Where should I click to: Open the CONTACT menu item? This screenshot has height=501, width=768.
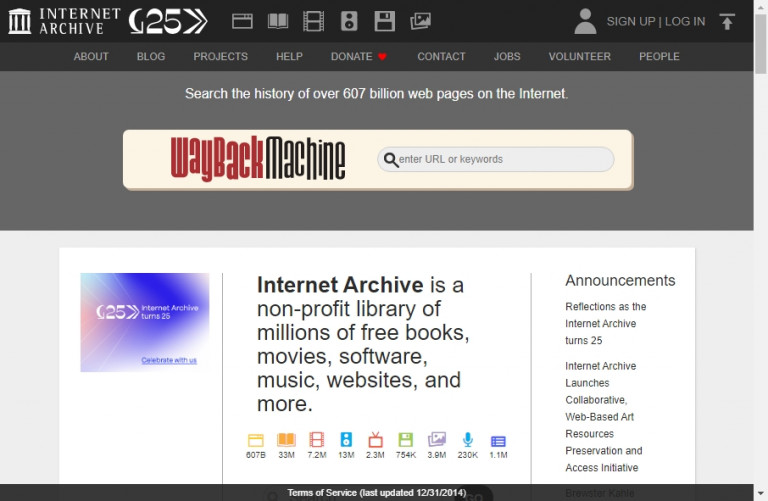[441, 57]
